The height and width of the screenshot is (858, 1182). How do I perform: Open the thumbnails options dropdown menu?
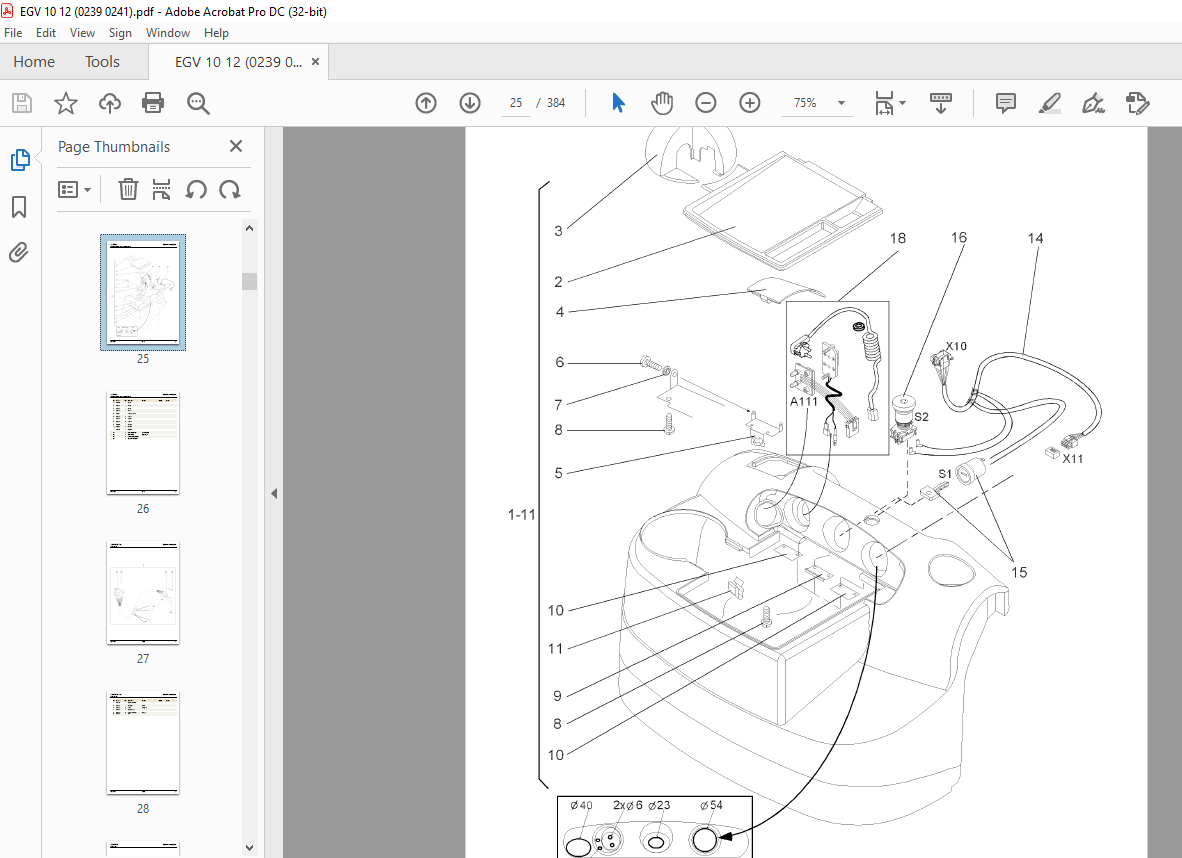pos(75,189)
